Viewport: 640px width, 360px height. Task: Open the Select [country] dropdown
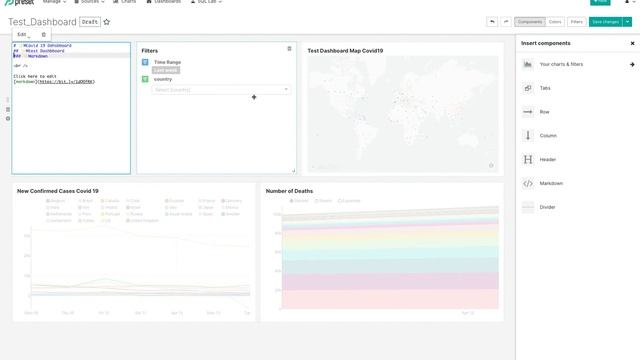(x=221, y=89)
